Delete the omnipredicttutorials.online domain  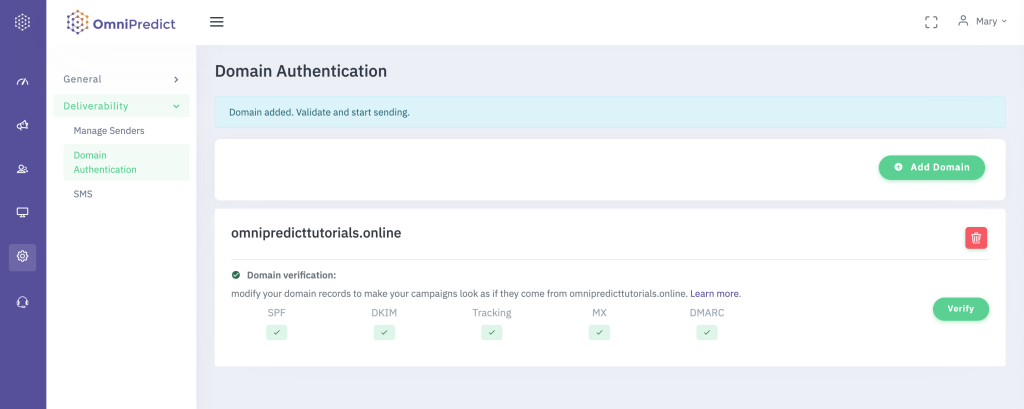[x=976, y=237]
